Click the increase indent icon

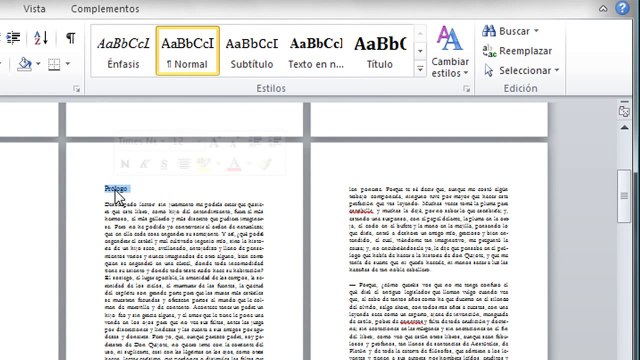click(13, 38)
